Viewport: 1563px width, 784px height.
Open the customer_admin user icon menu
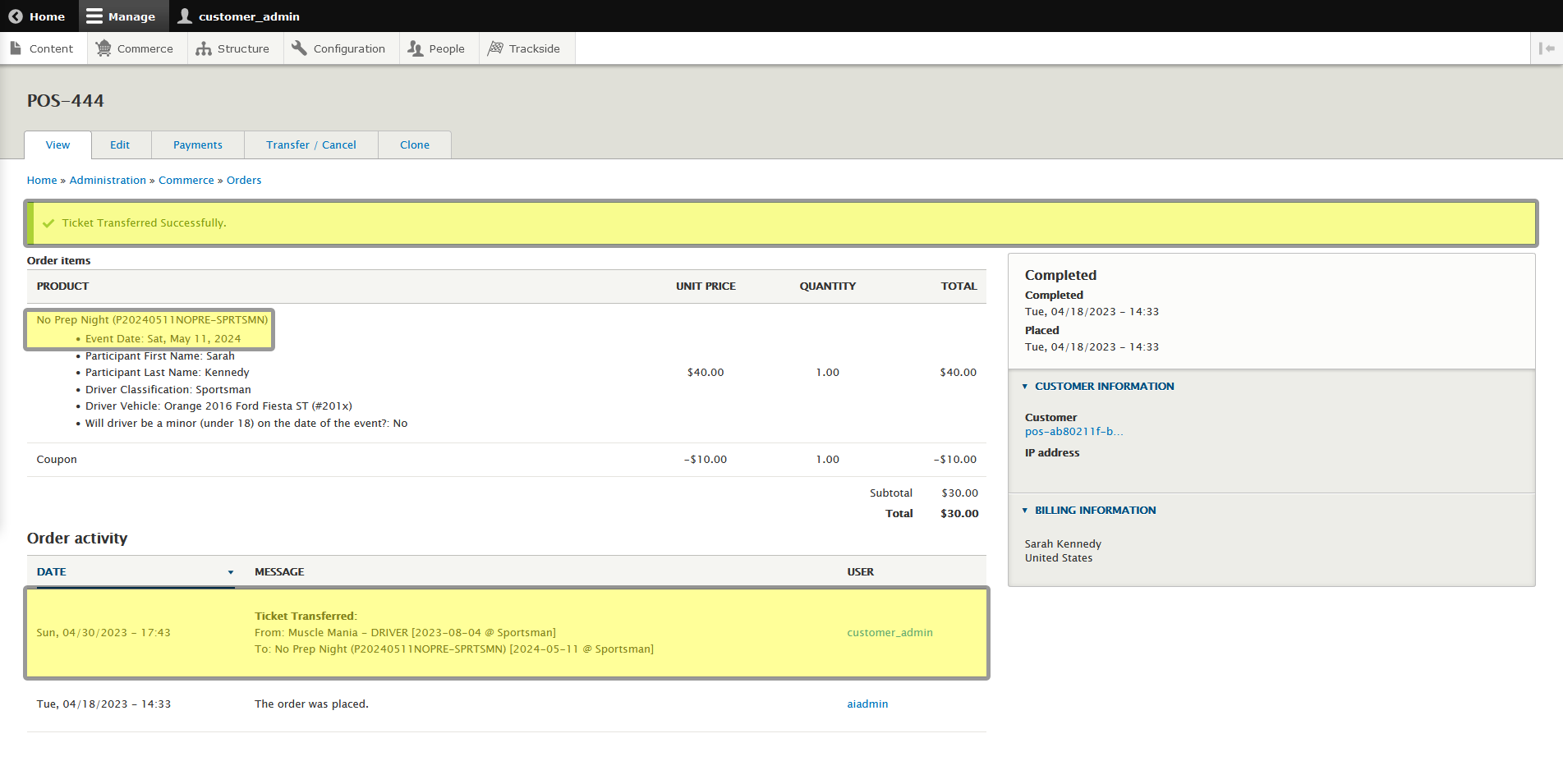click(185, 16)
